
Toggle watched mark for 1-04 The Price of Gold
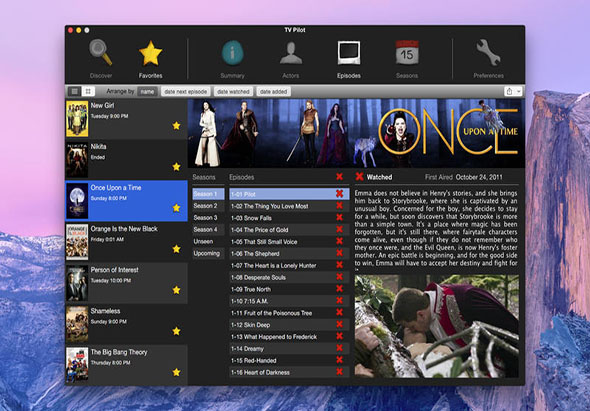pyautogui.click(x=339, y=229)
